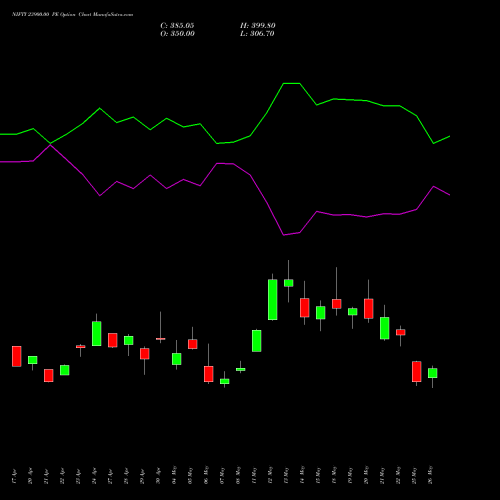Click the 04 May date label
Viewport: 500px width, 500px height.
tap(174, 475)
